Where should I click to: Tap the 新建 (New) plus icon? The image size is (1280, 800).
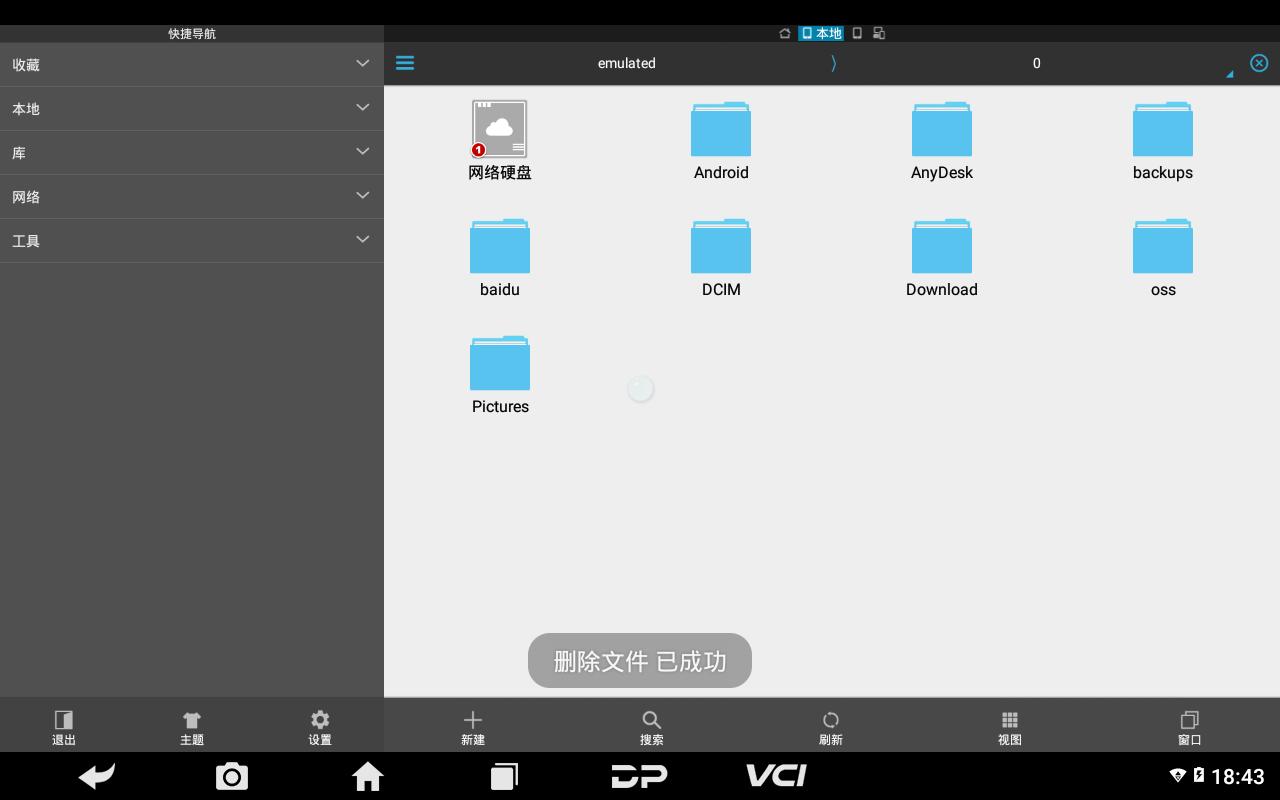(x=473, y=720)
